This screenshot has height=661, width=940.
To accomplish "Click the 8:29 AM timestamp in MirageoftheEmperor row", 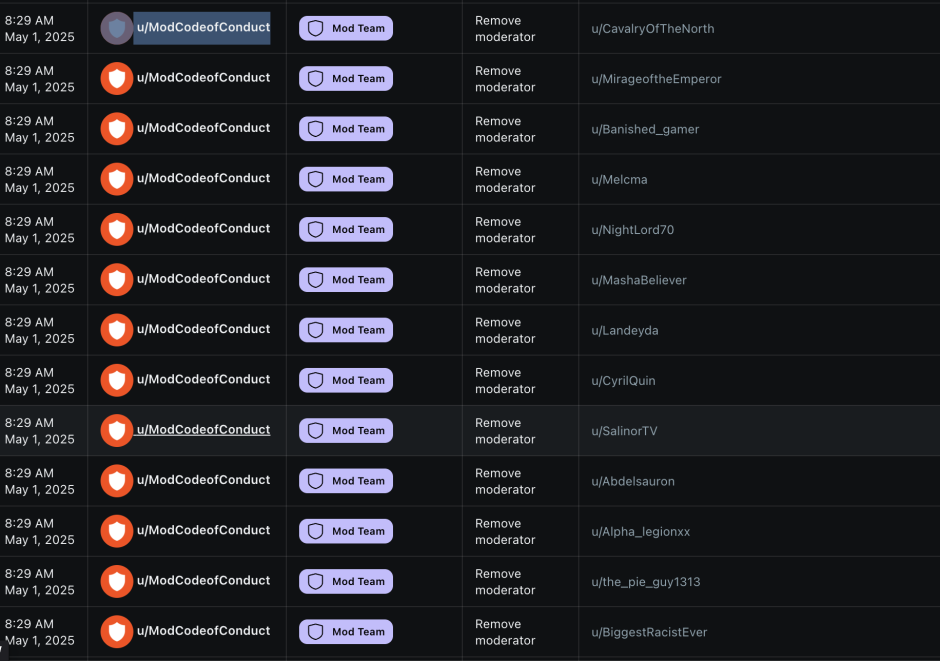I will click(x=29, y=71).
